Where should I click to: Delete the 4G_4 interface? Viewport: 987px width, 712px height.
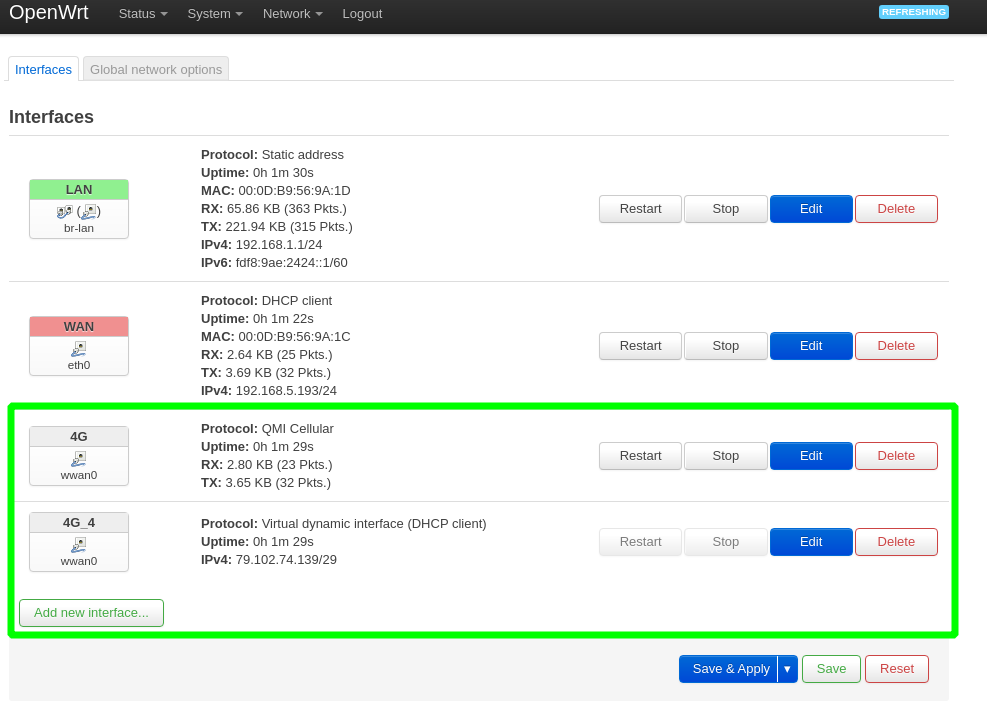pos(896,542)
